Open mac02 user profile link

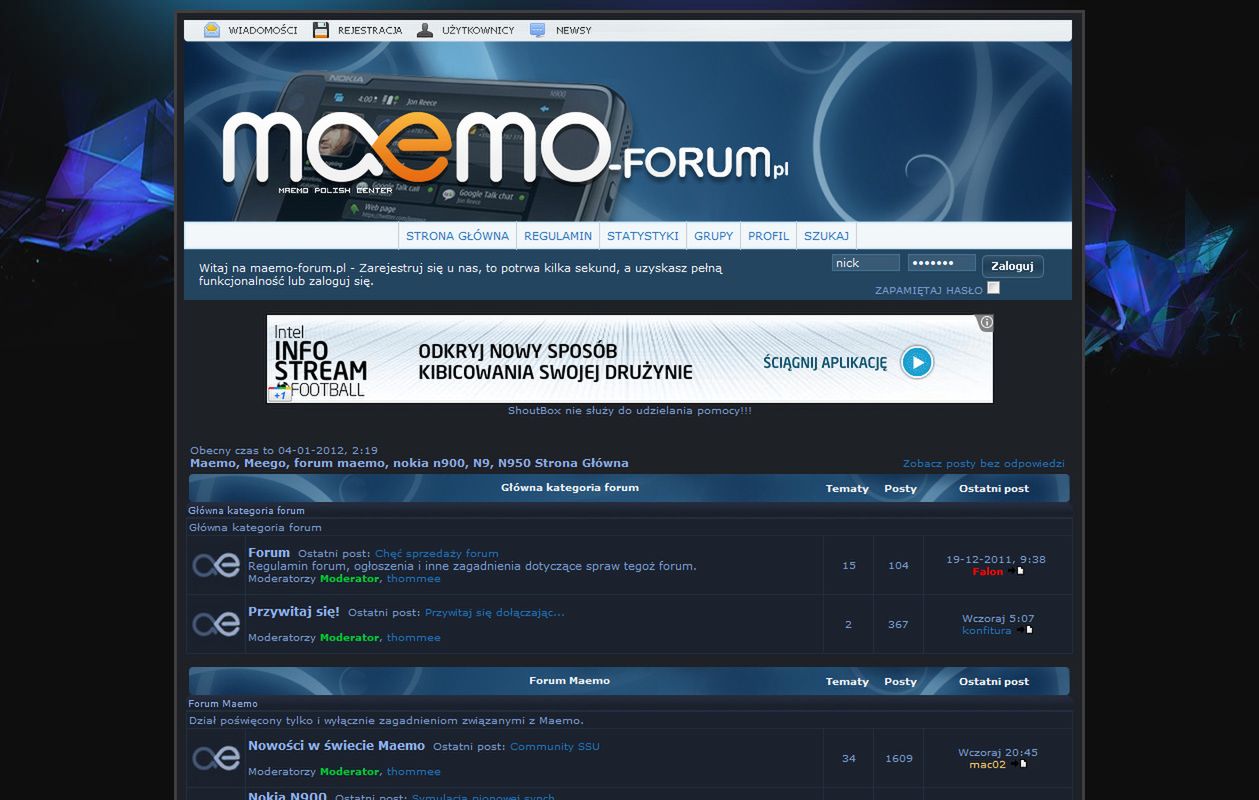pos(987,764)
